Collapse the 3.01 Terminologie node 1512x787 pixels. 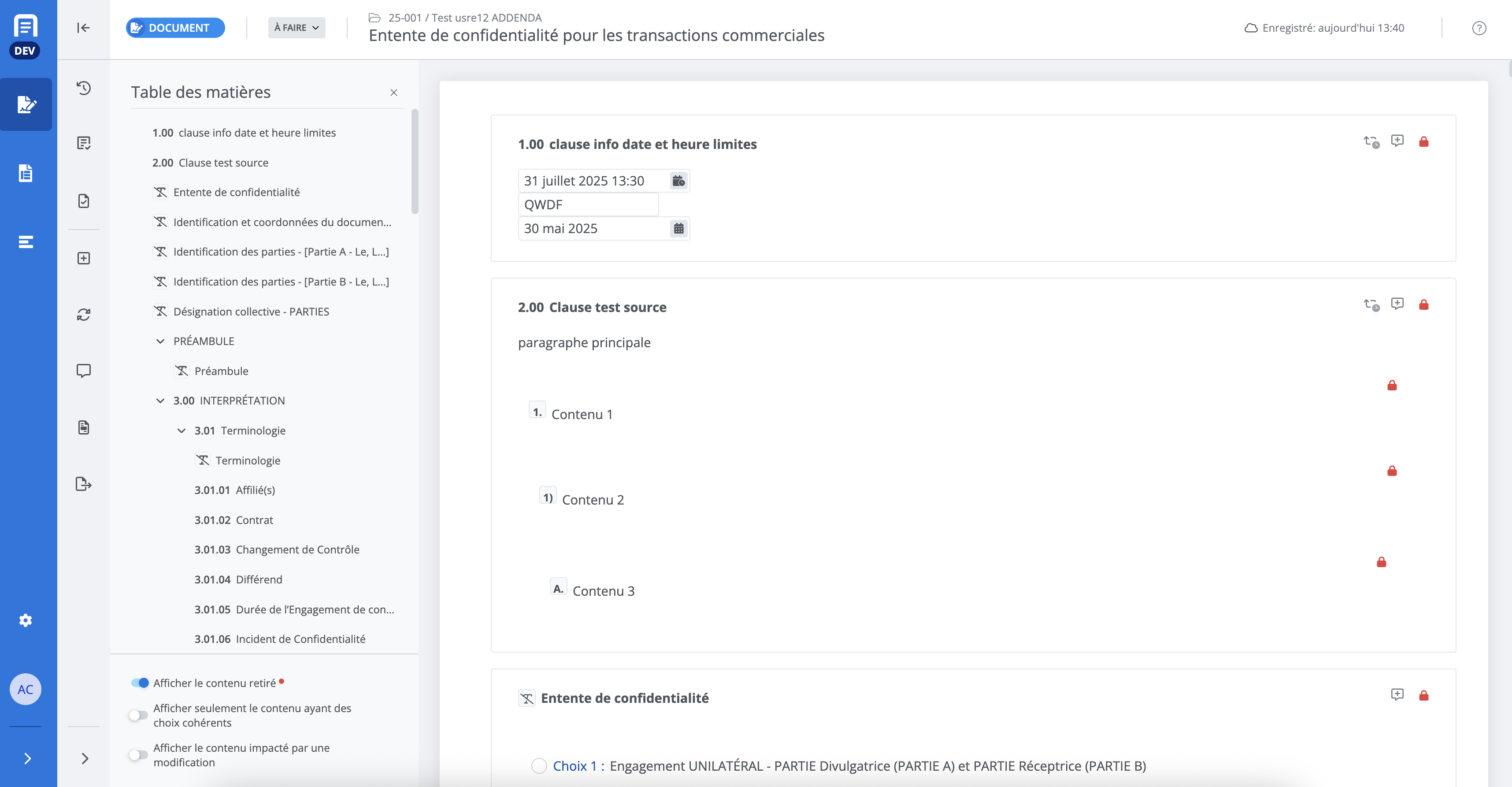point(182,431)
